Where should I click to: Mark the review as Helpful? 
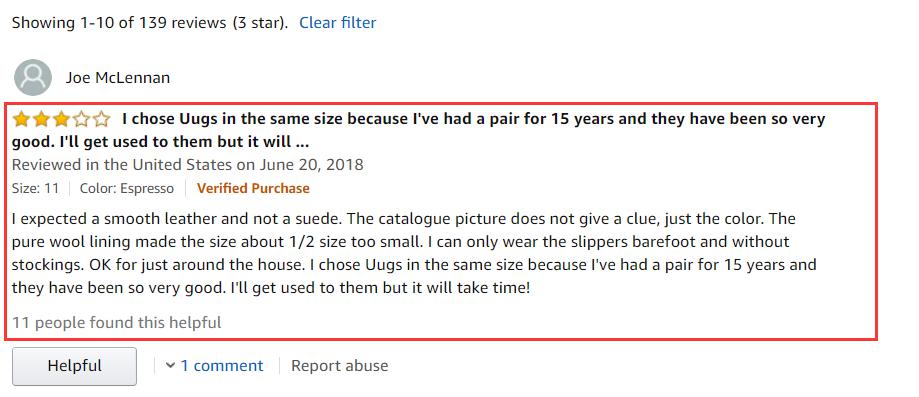coord(74,366)
